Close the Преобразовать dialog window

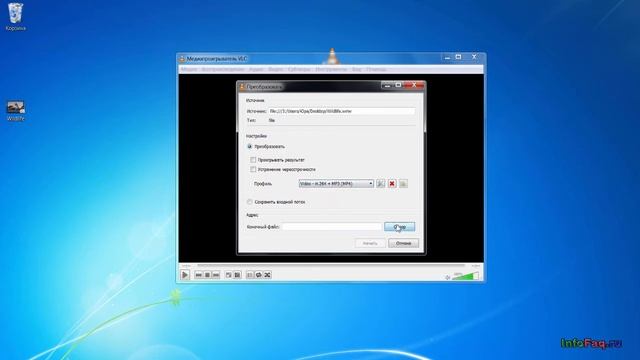coord(414,85)
